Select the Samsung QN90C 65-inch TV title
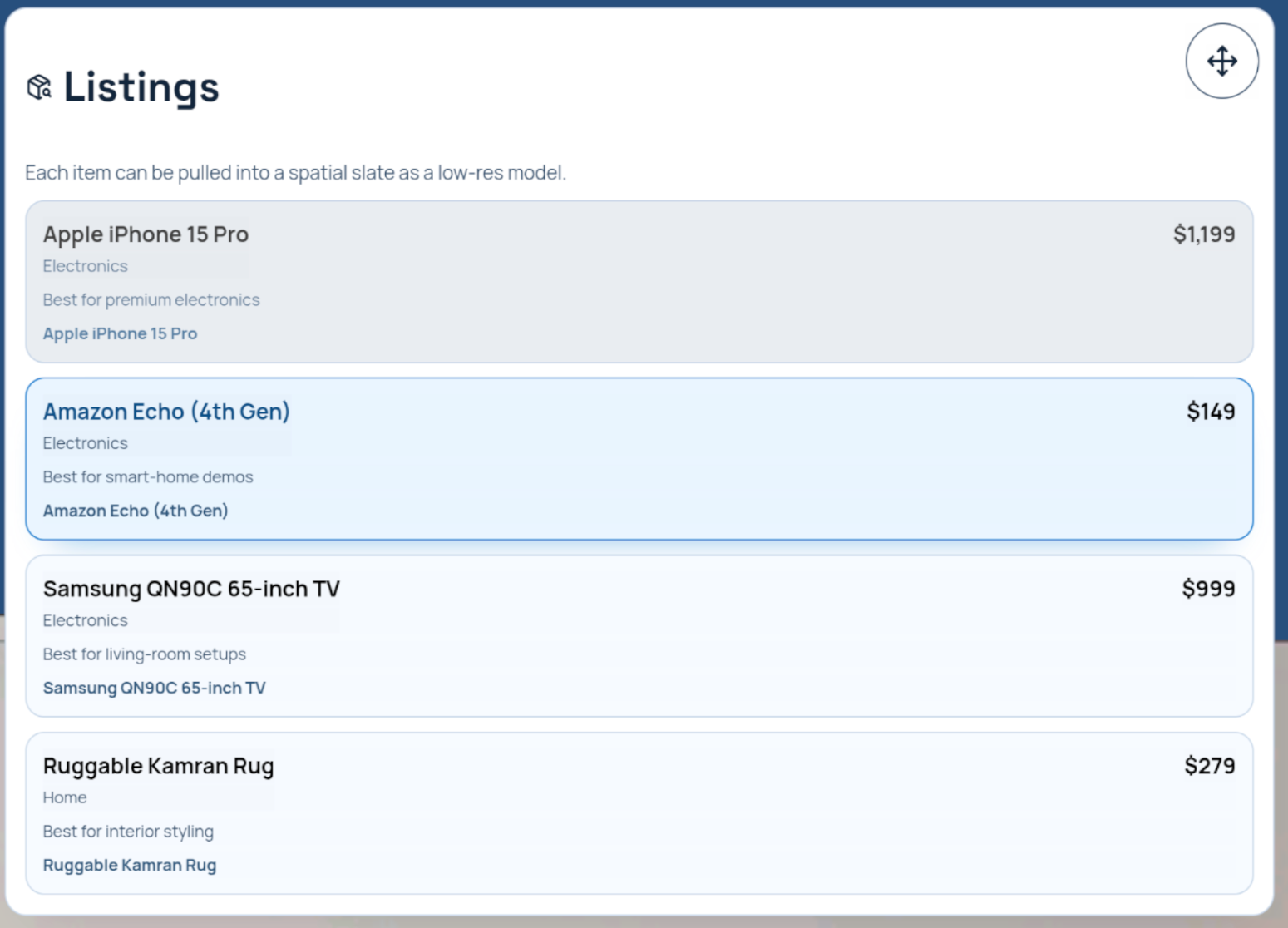This screenshot has width=1288, height=928. [191, 589]
